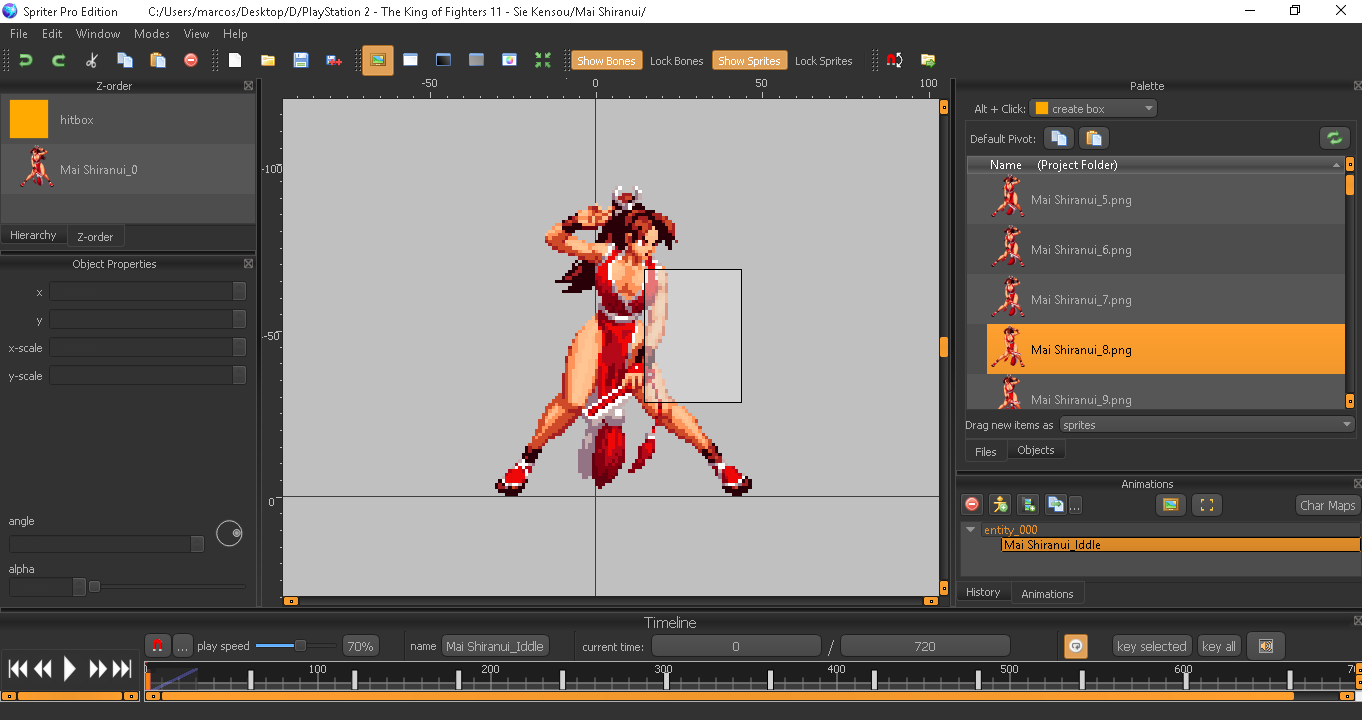The height and width of the screenshot is (720, 1362).
Task: Click the Cut scissors icon
Action: [x=92, y=60]
